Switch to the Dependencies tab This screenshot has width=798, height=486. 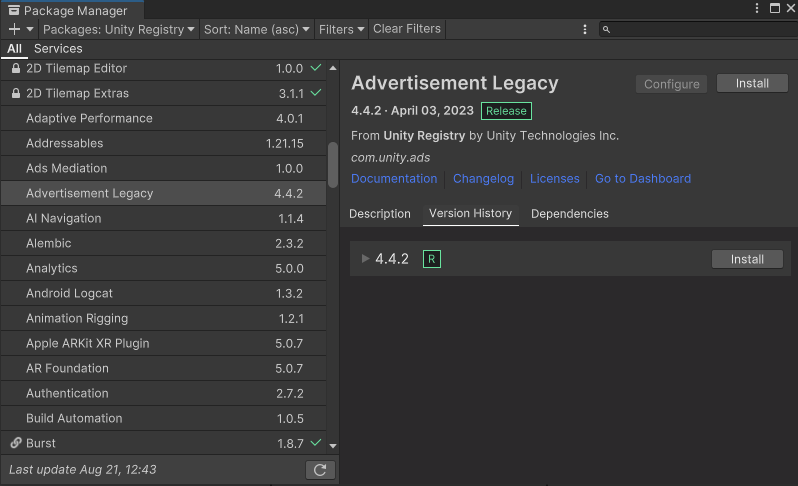pyautogui.click(x=569, y=214)
